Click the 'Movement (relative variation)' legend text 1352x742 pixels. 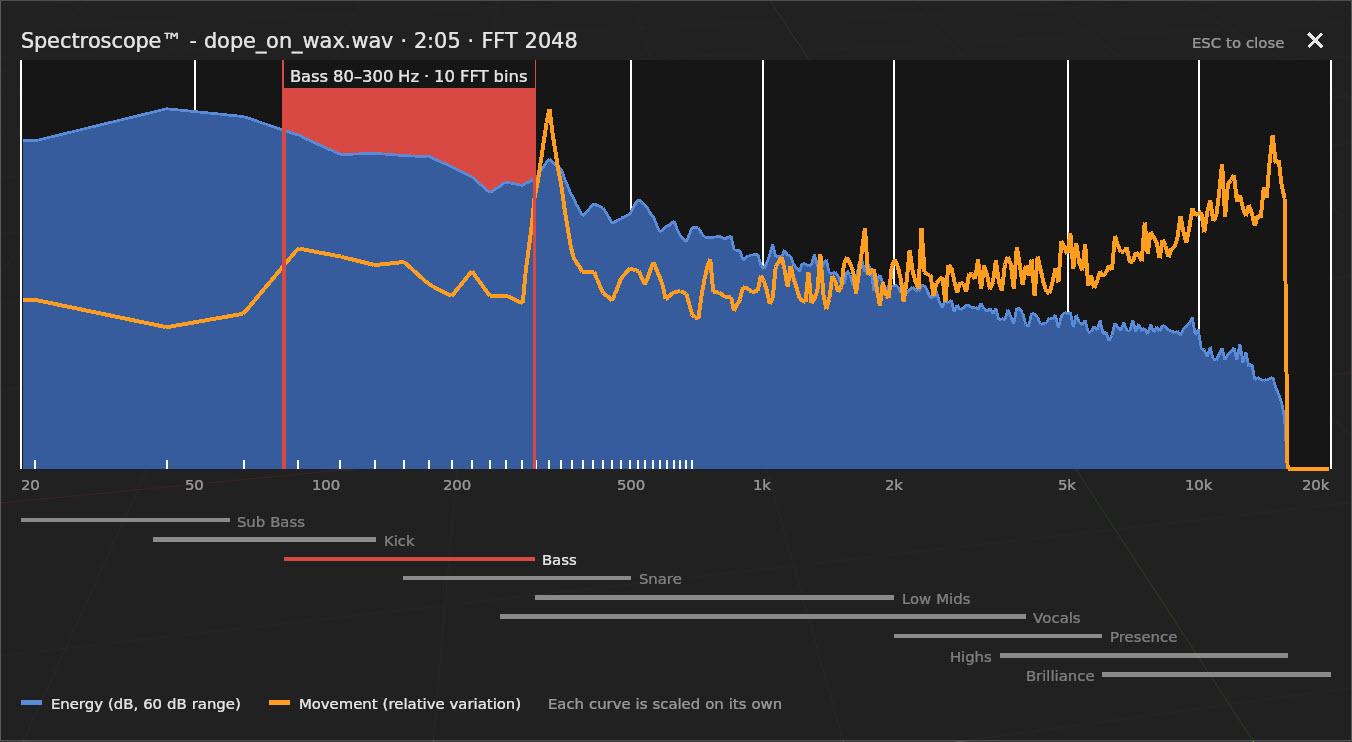(410, 704)
